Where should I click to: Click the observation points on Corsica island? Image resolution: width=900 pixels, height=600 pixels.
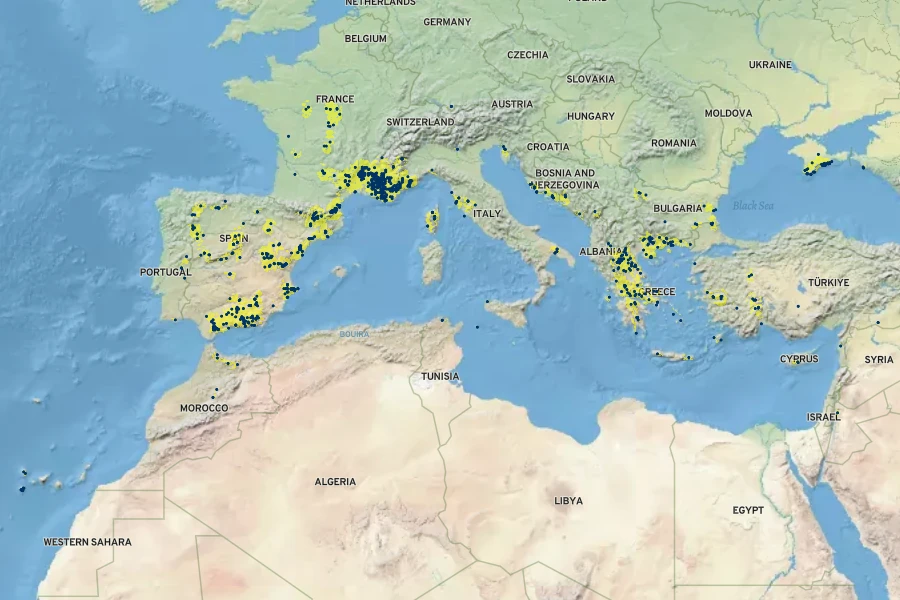[433, 219]
